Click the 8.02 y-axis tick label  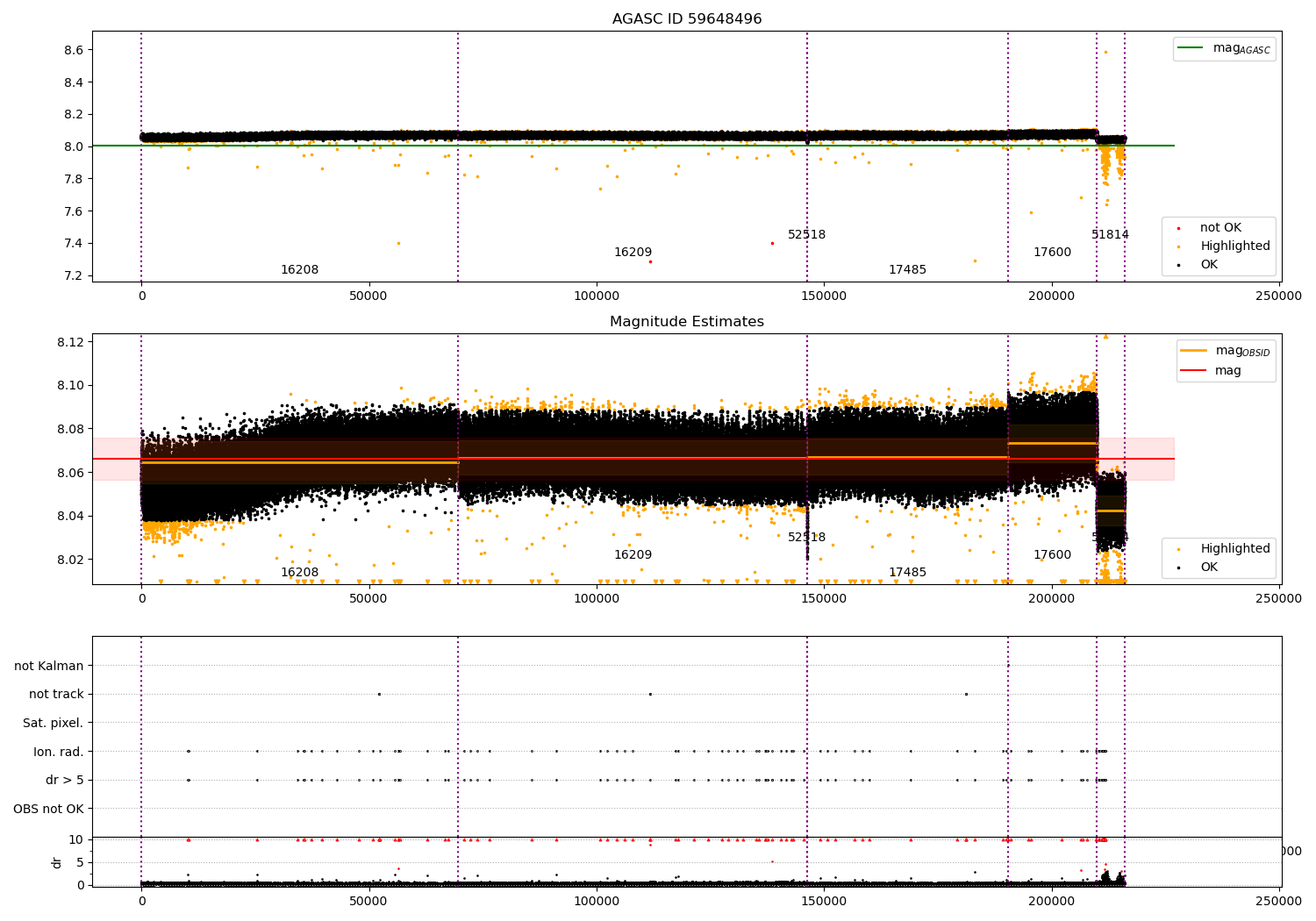click(x=70, y=560)
